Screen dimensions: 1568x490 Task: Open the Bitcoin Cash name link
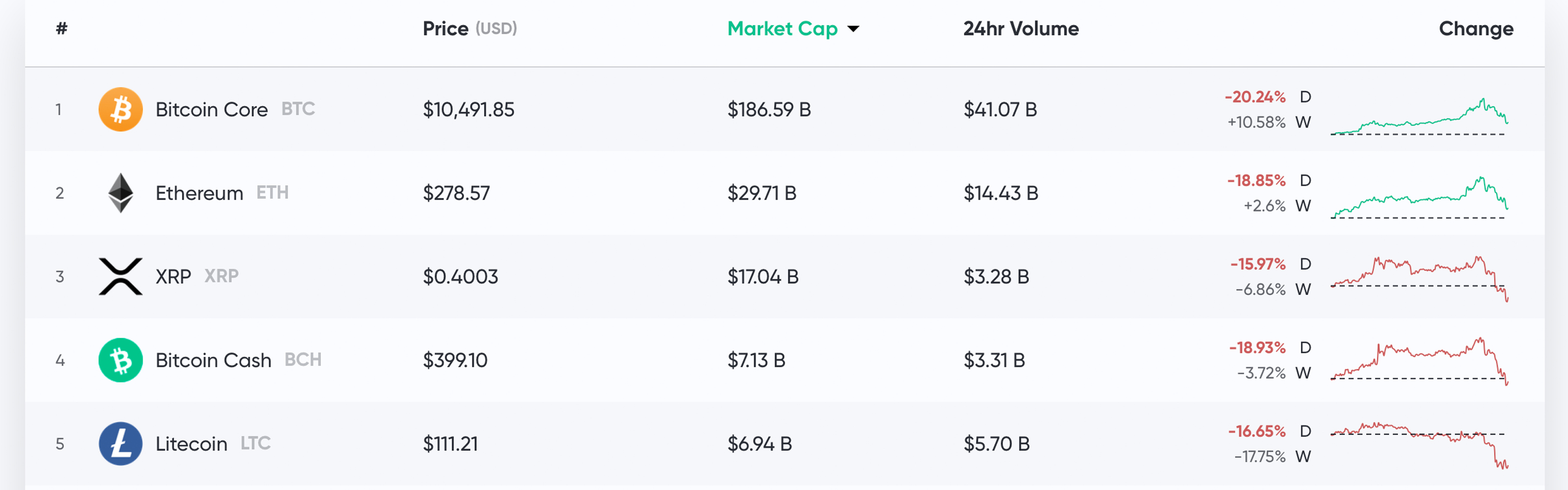(213, 360)
